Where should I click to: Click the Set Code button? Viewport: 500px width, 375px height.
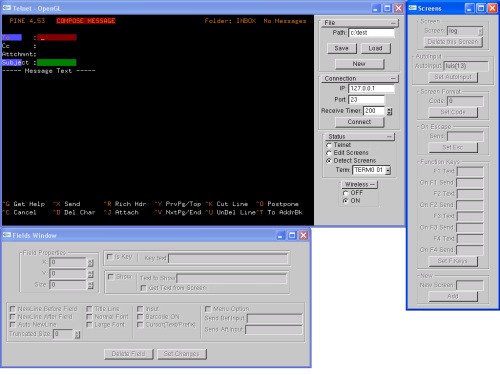[453, 112]
